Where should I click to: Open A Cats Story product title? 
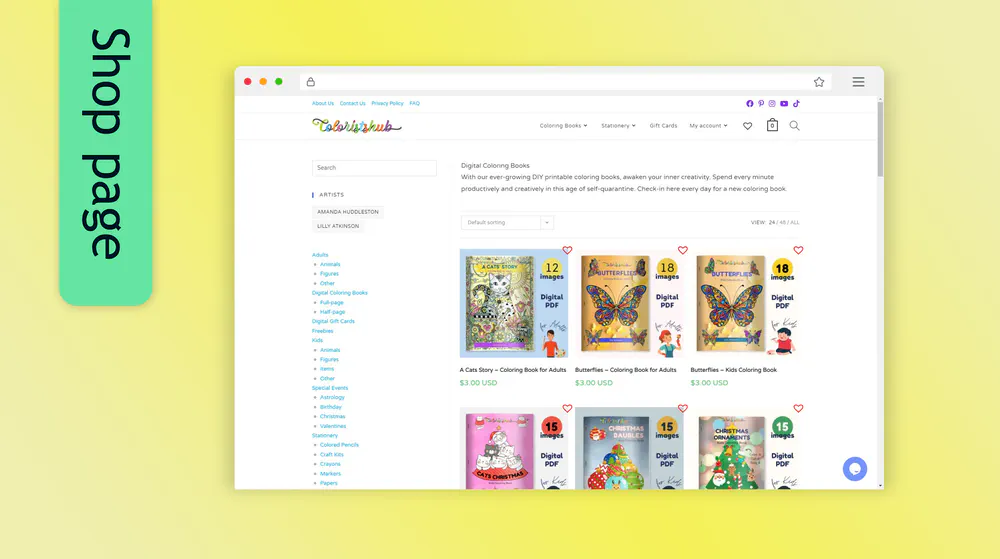click(513, 370)
